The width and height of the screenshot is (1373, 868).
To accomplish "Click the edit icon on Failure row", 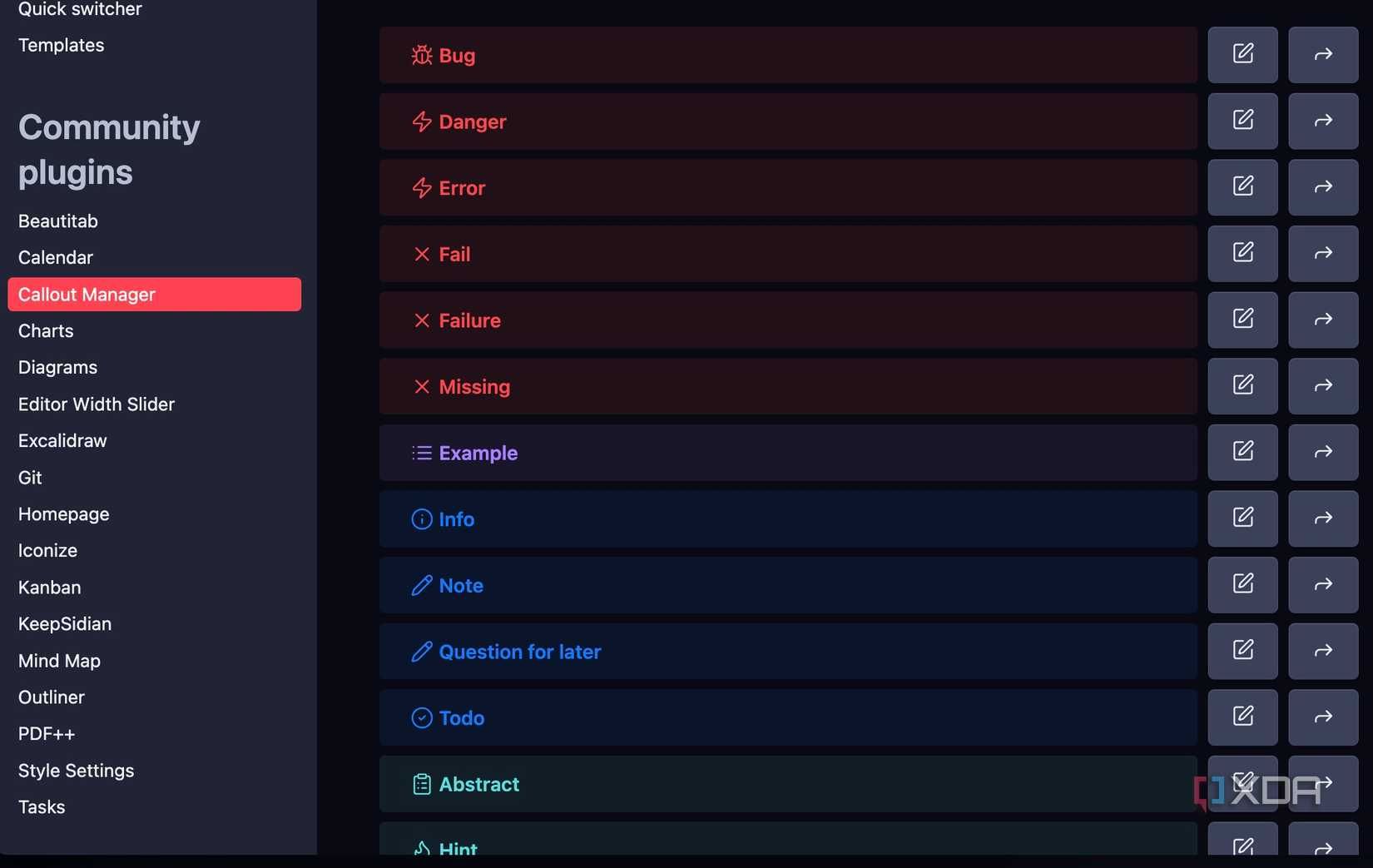I will [1242, 319].
